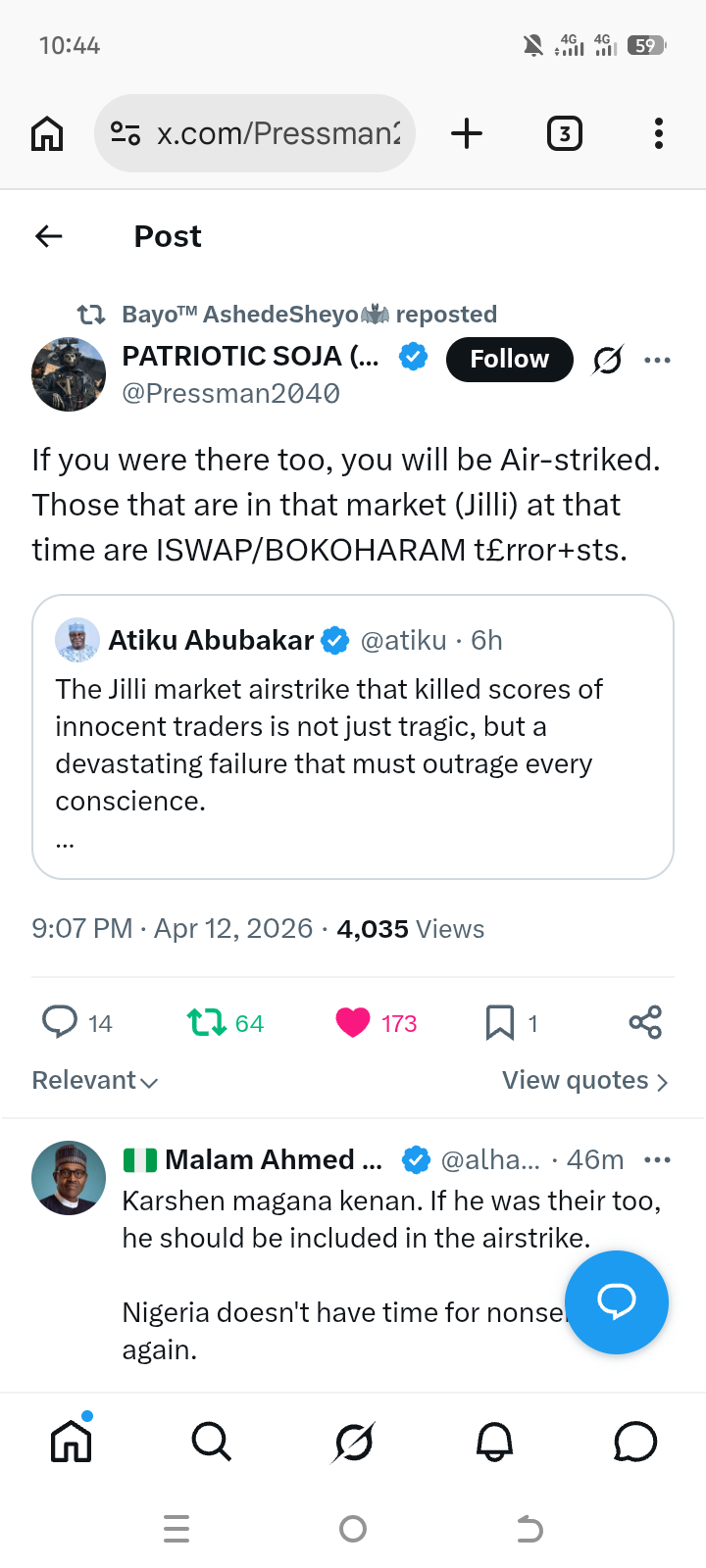Follow PATRIOTIC SOJA with the Follow button
The width and height of the screenshot is (706, 1568).
[510, 359]
